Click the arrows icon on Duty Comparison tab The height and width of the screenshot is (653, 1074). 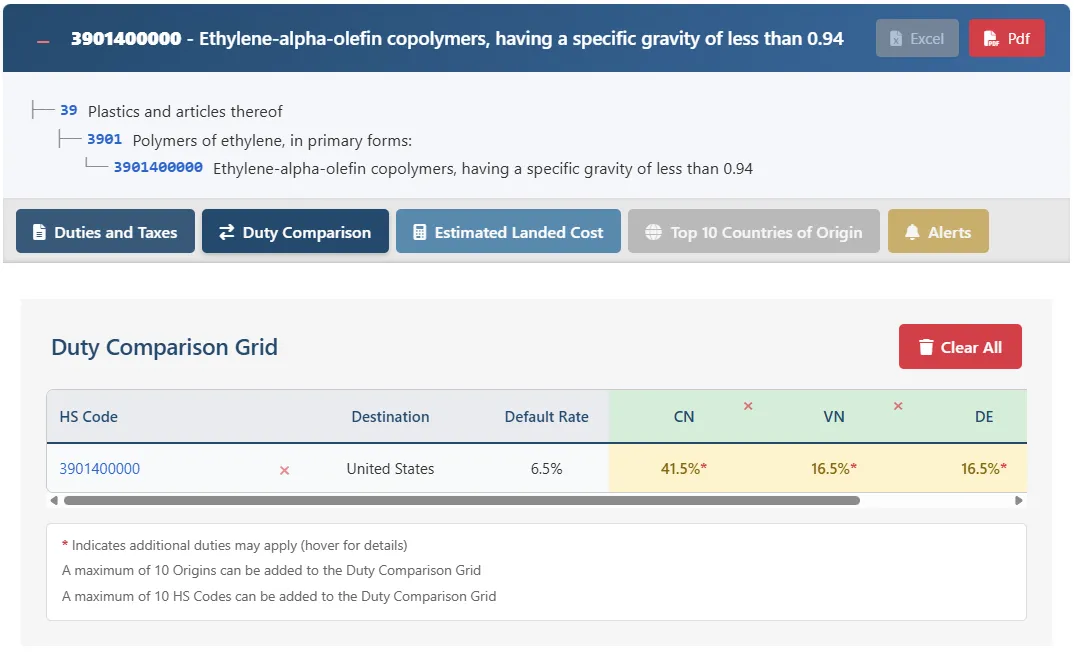pyautogui.click(x=227, y=231)
